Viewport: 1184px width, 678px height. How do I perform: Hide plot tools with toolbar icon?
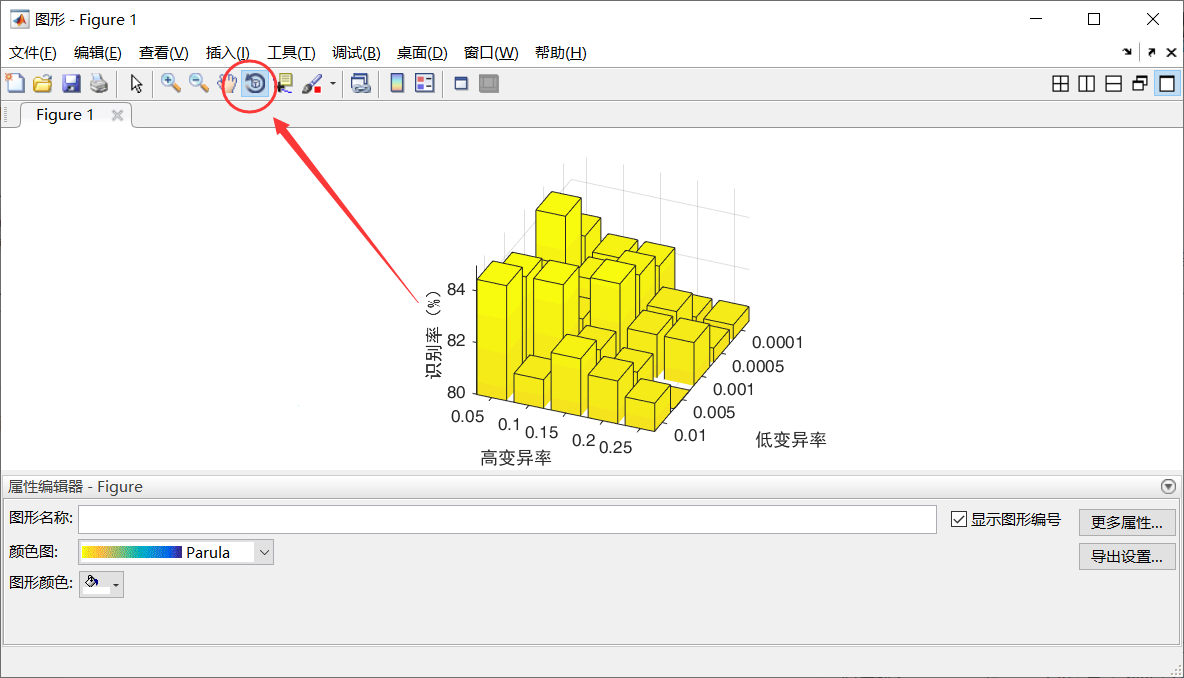click(x=461, y=84)
